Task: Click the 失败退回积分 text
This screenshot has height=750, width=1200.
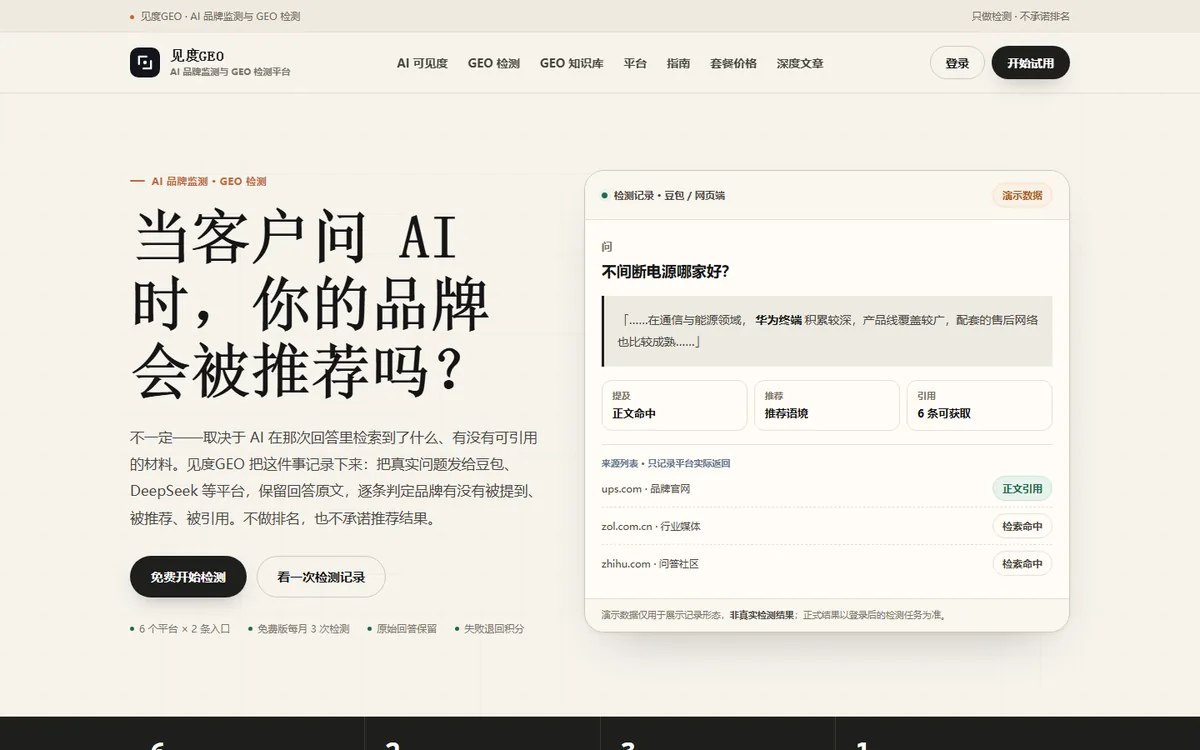Action: 493,629
